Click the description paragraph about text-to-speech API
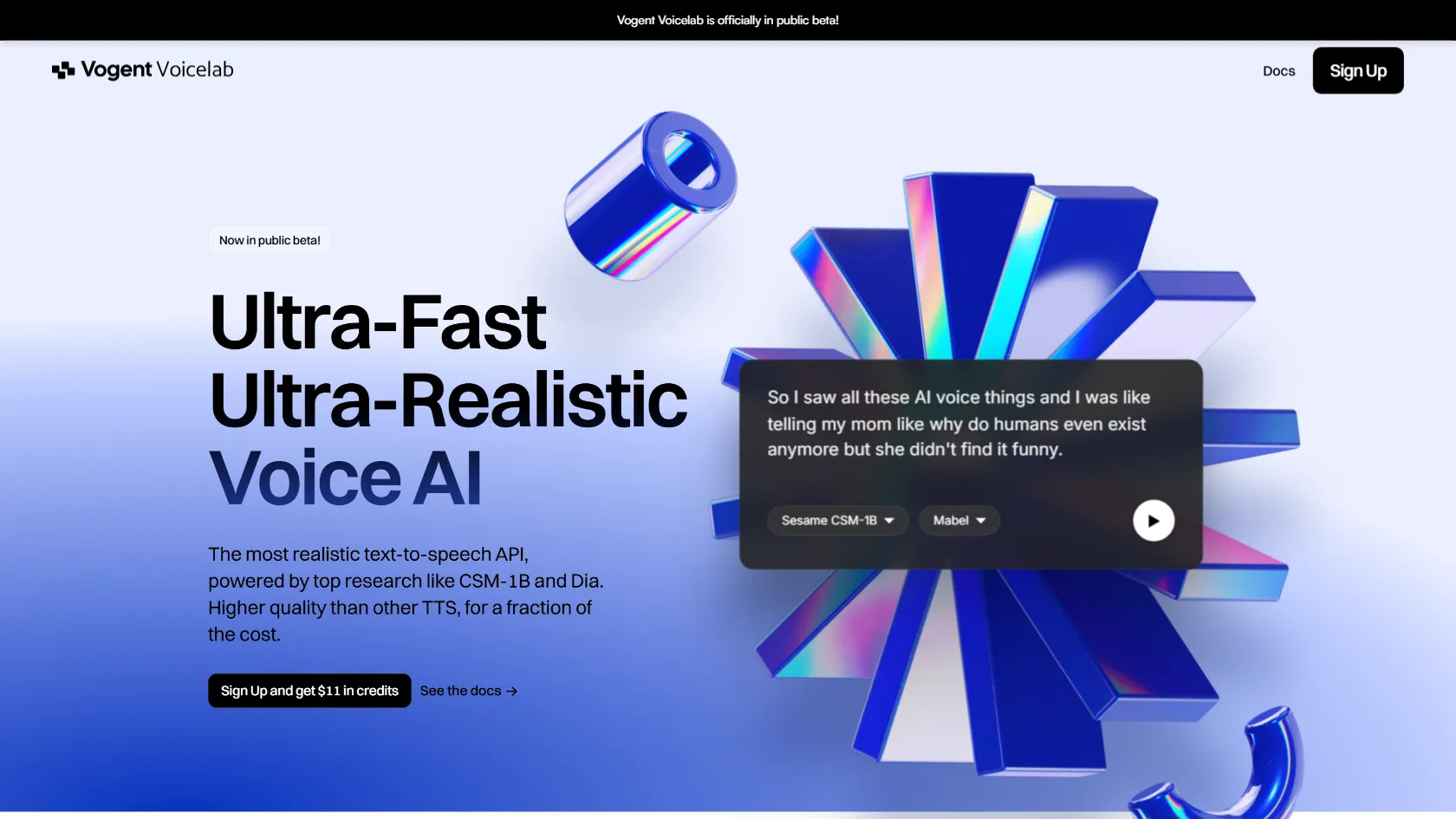Viewport: 1456px width, 819px height. pyautogui.click(x=406, y=595)
